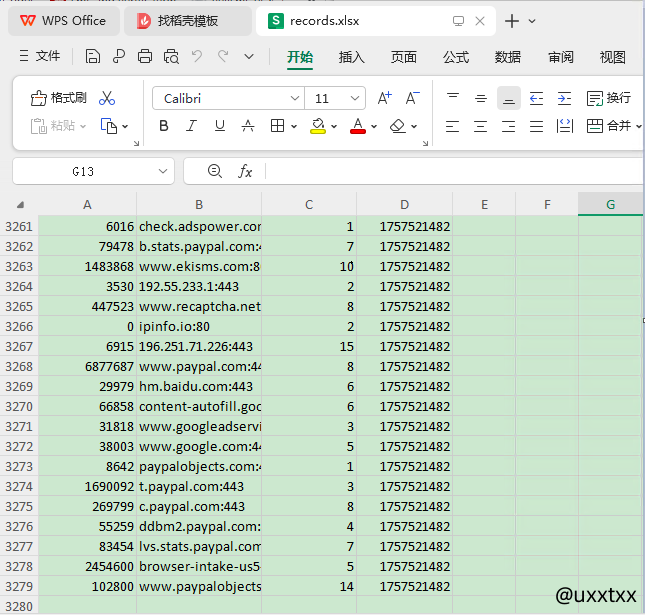Click the Save icon in quick toolbar
Viewport: 645px width, 615px height.
click(93, 57)
